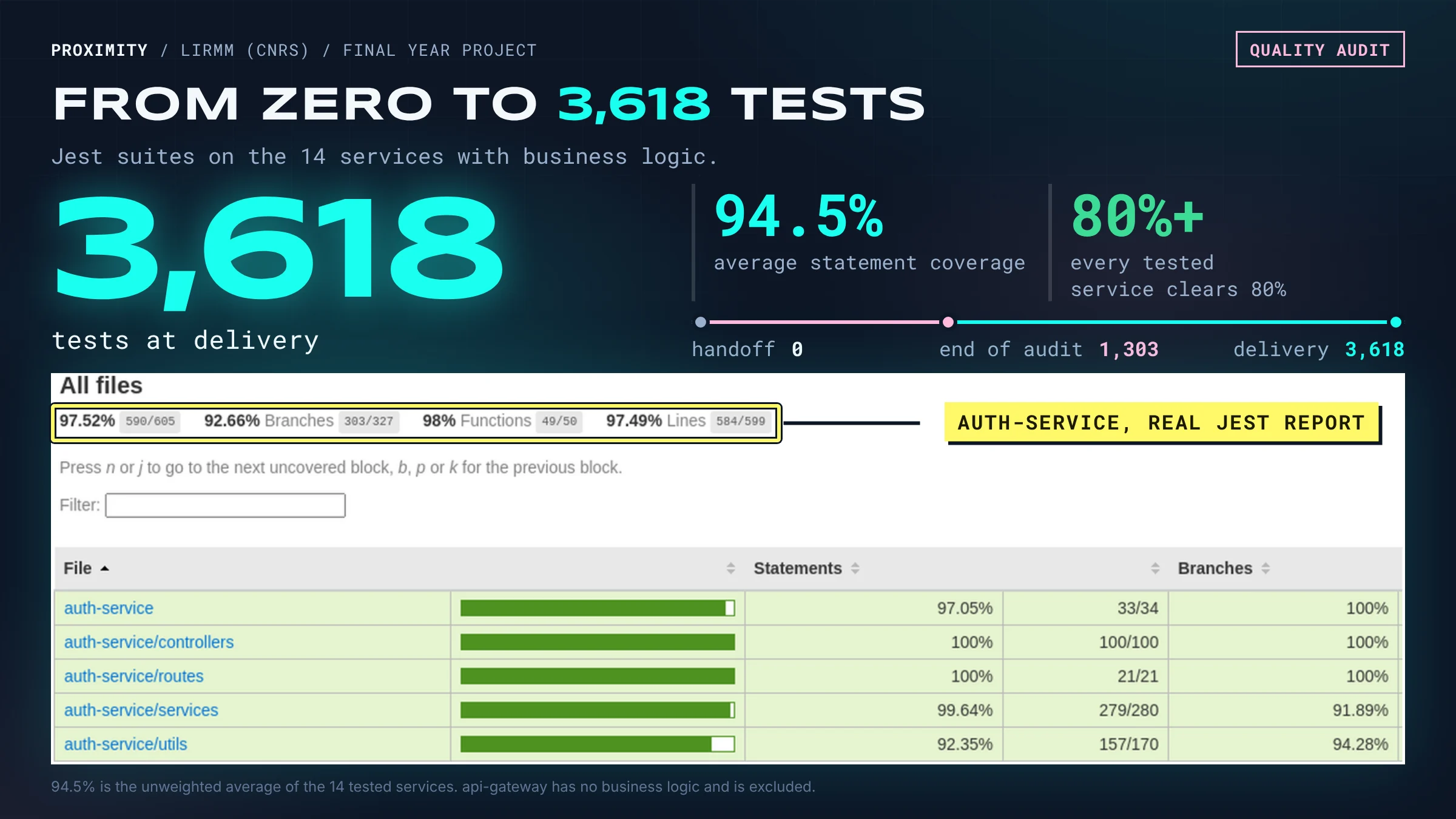Click the File column sort arrow

(104, 568)
